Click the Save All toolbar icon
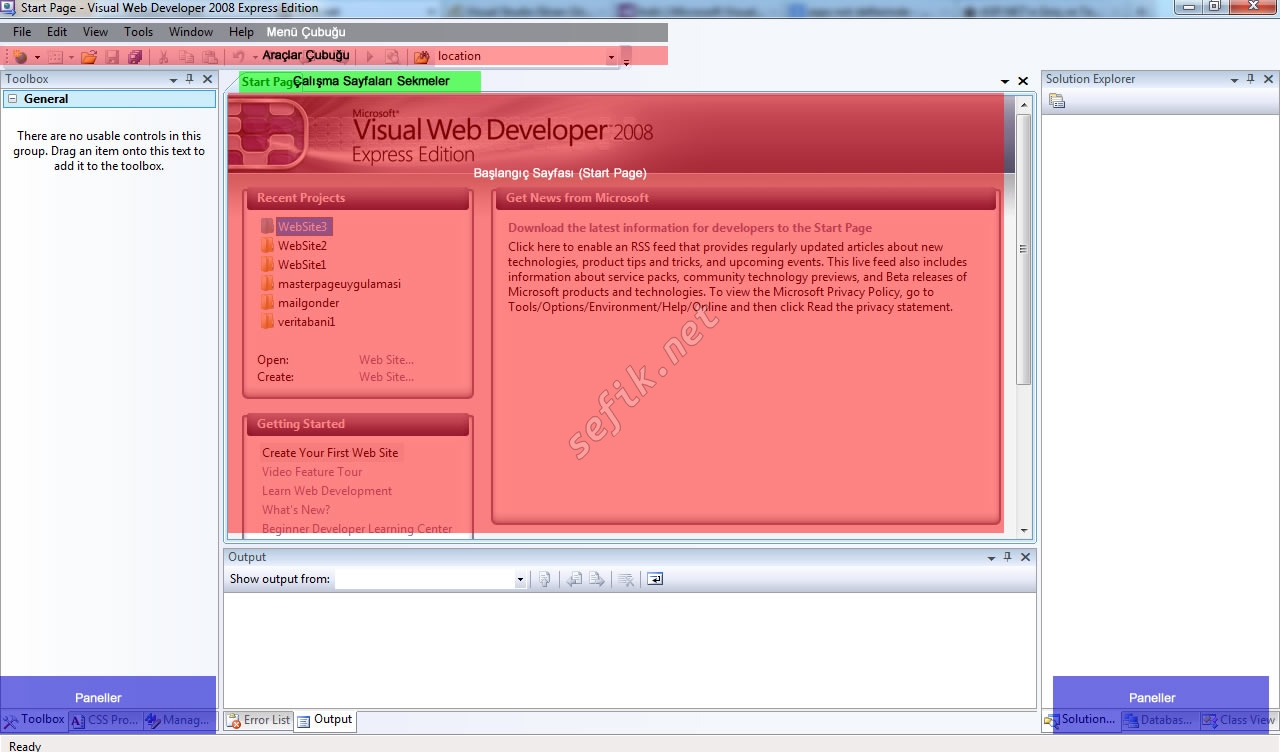1280x752 pixels. (x=135, y=57)
